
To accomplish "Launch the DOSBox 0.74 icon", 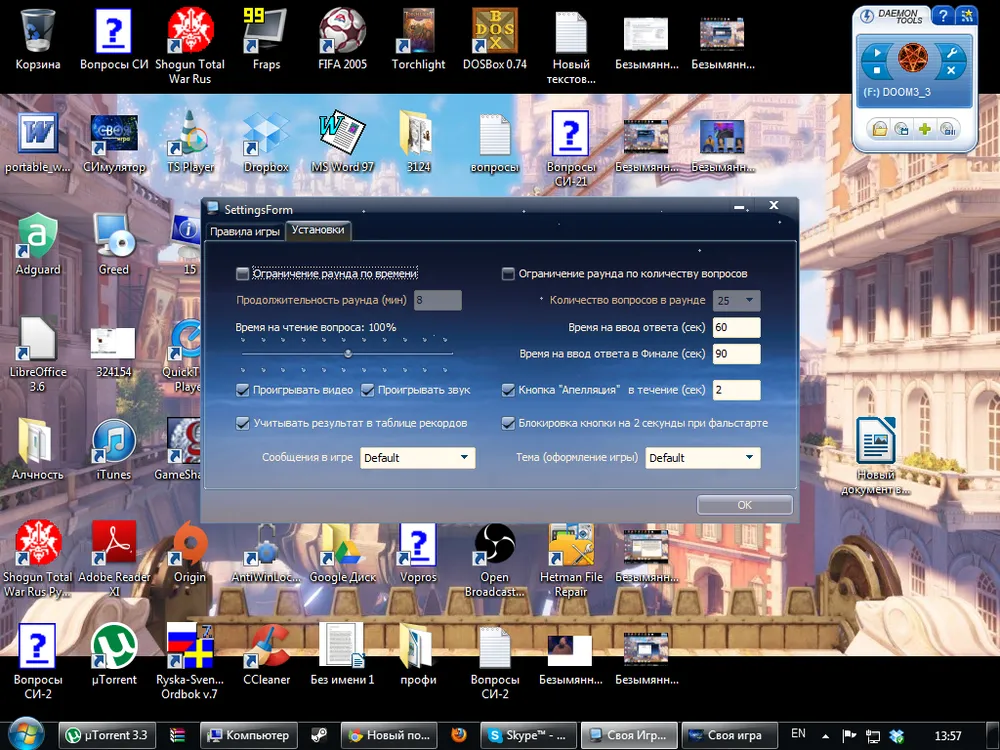I will point(494,34).
